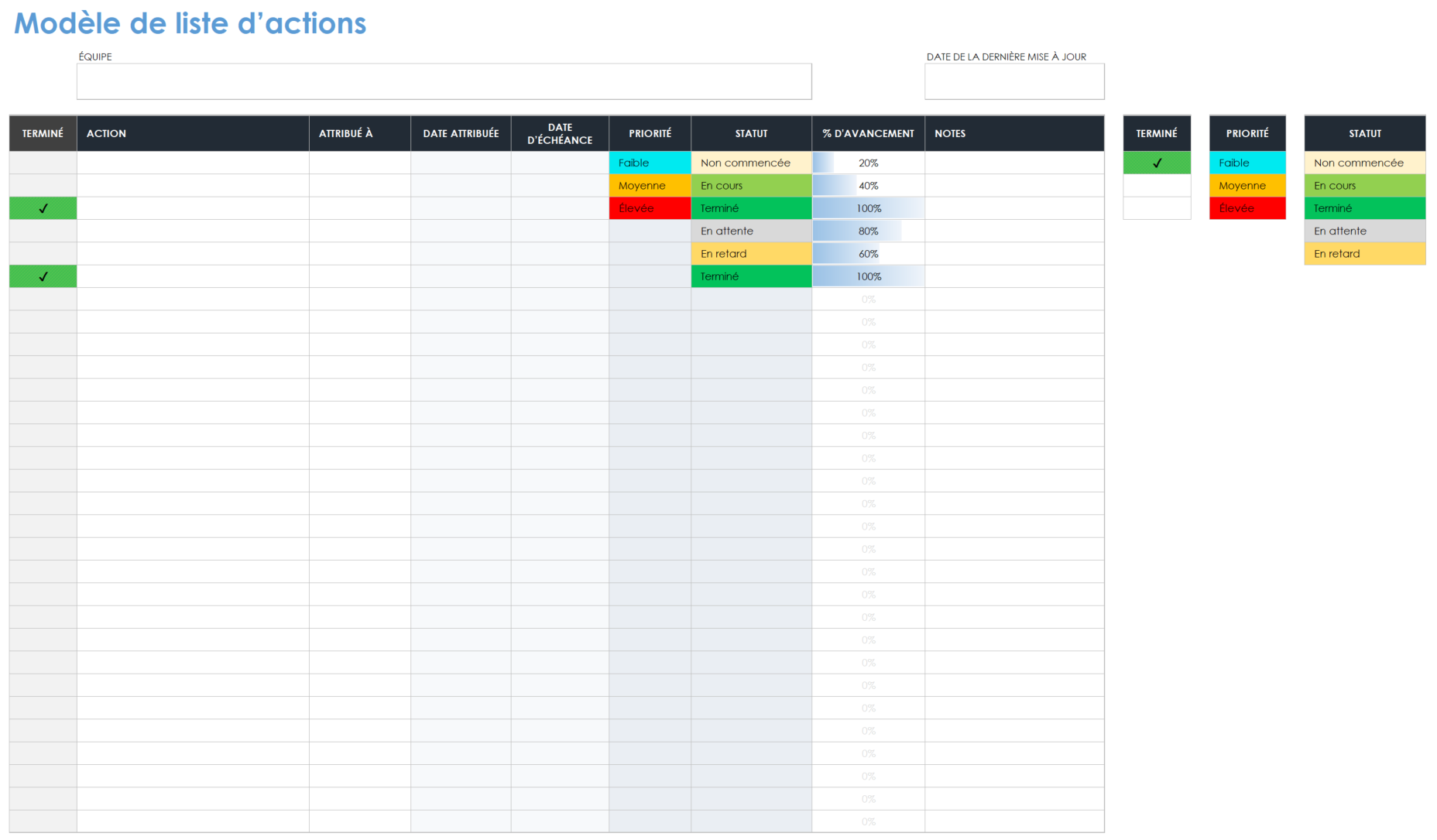Click 'En cours' in the status legend

pos(1364,186)
